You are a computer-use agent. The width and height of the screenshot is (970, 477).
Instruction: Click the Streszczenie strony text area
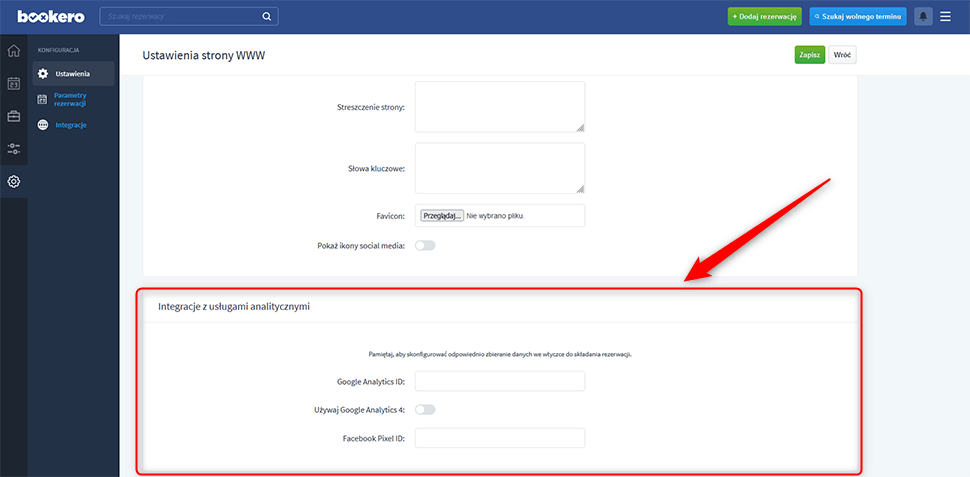(x=500, y=107)
